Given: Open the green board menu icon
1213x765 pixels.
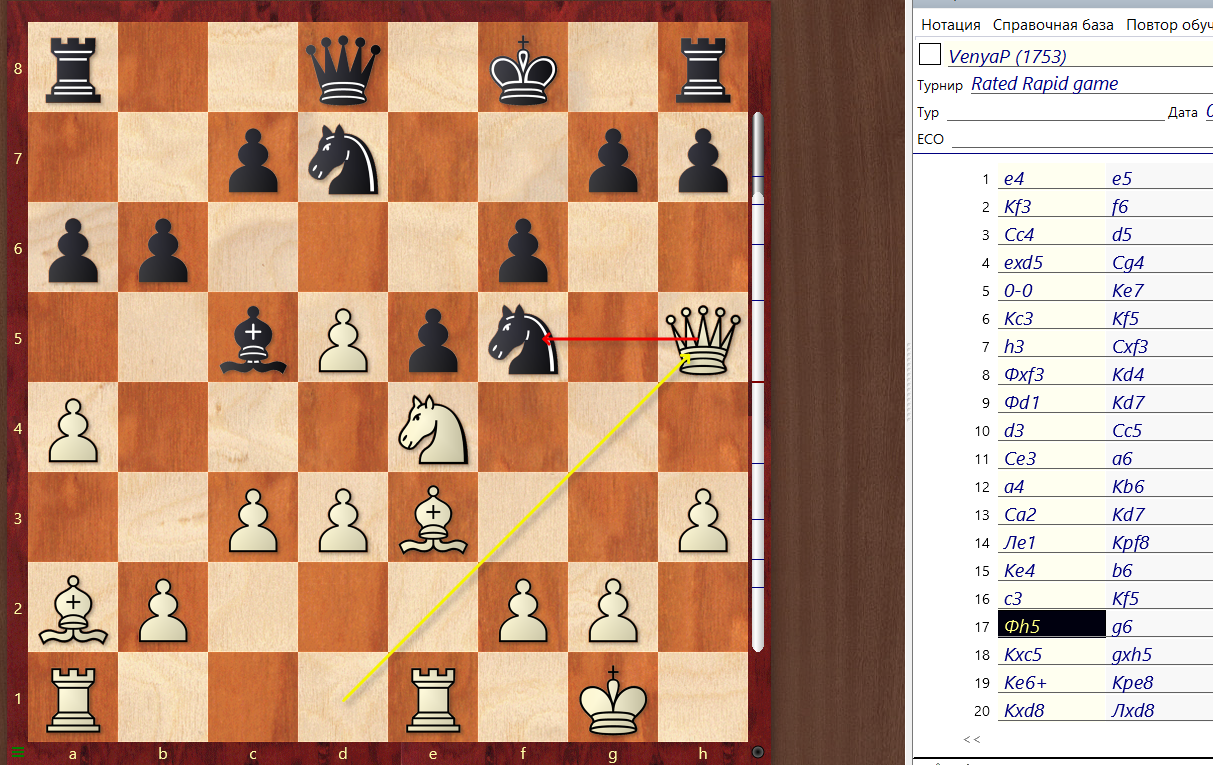Looking at the screenshot, I should pyautogui.click(x=16, y=752).
